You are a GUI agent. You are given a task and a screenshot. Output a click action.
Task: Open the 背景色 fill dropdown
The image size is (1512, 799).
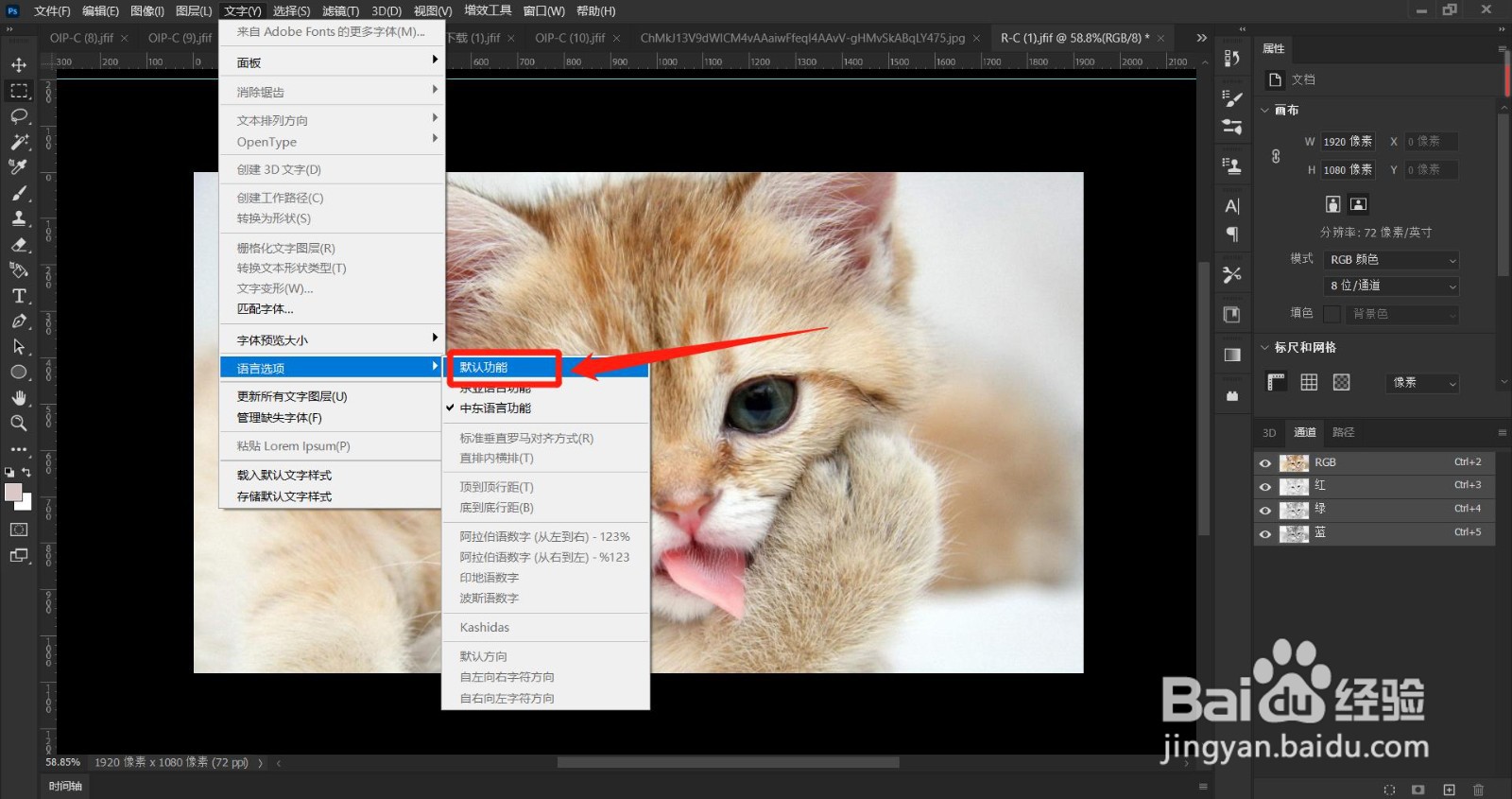pos(1401,314)
